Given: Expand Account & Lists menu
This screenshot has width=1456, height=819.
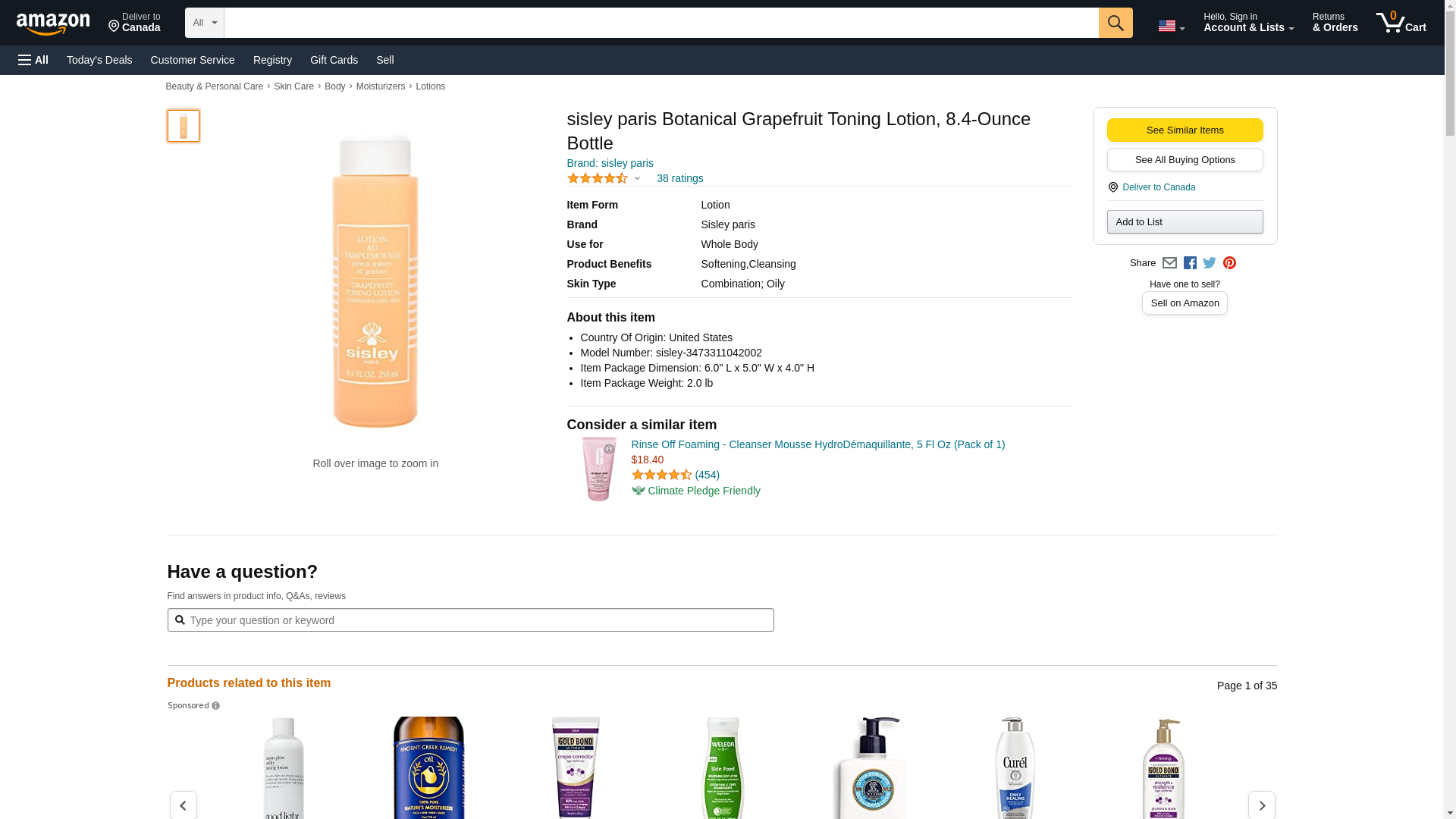Looking at the screenshot, I should (1248, 22).
